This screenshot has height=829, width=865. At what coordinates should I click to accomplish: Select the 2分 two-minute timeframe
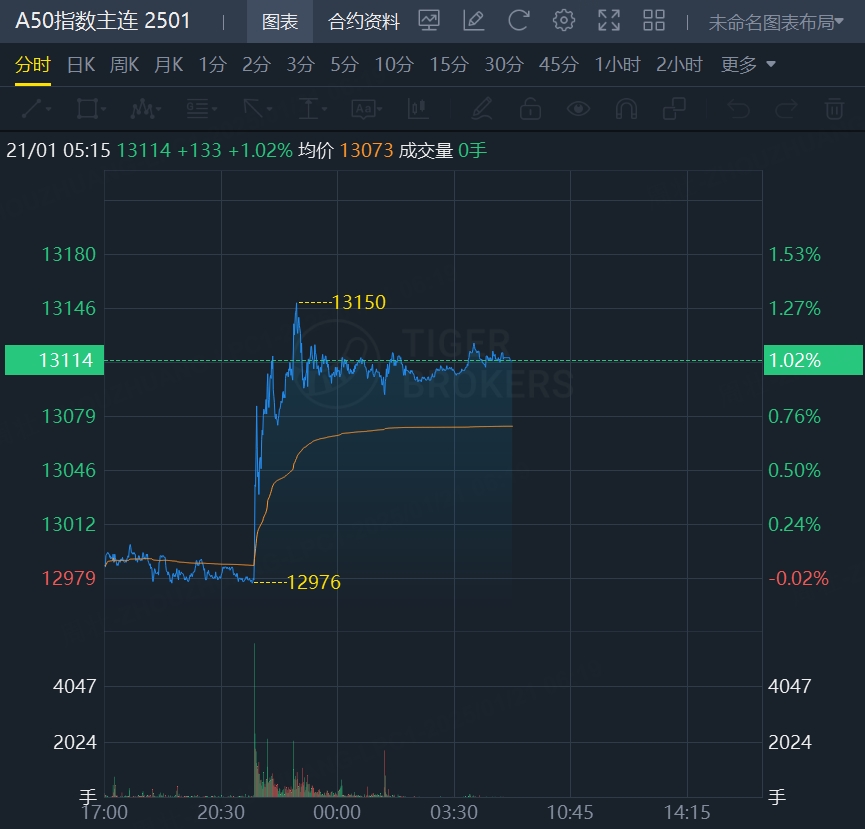pos(256,65)
